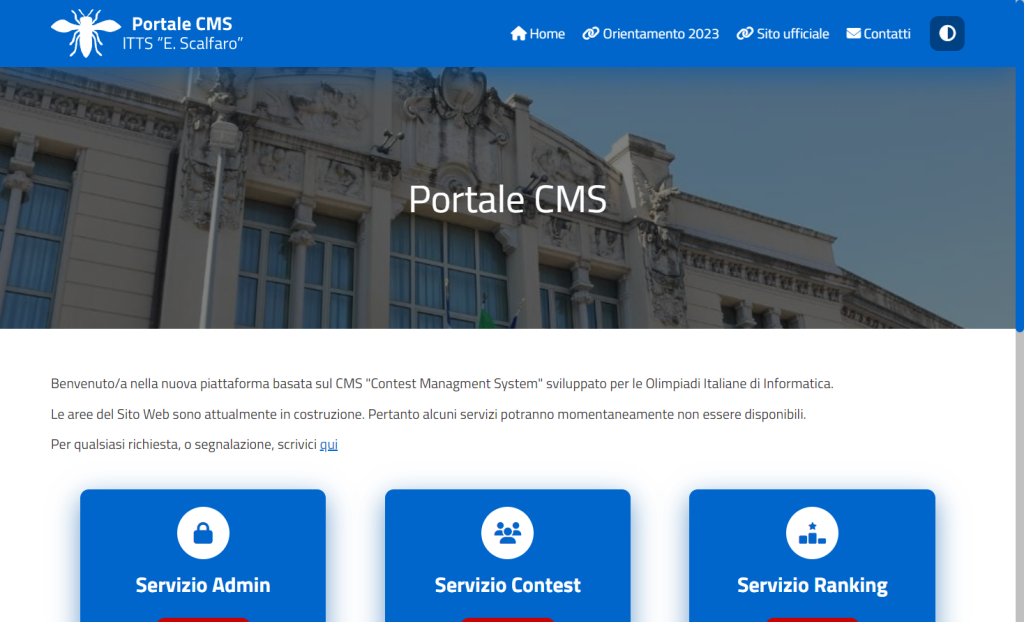The height and width of the screenshot is (622, 1024).
Task: Click the Orientamento 2023 link icon
Action: (x=590, y=33)
